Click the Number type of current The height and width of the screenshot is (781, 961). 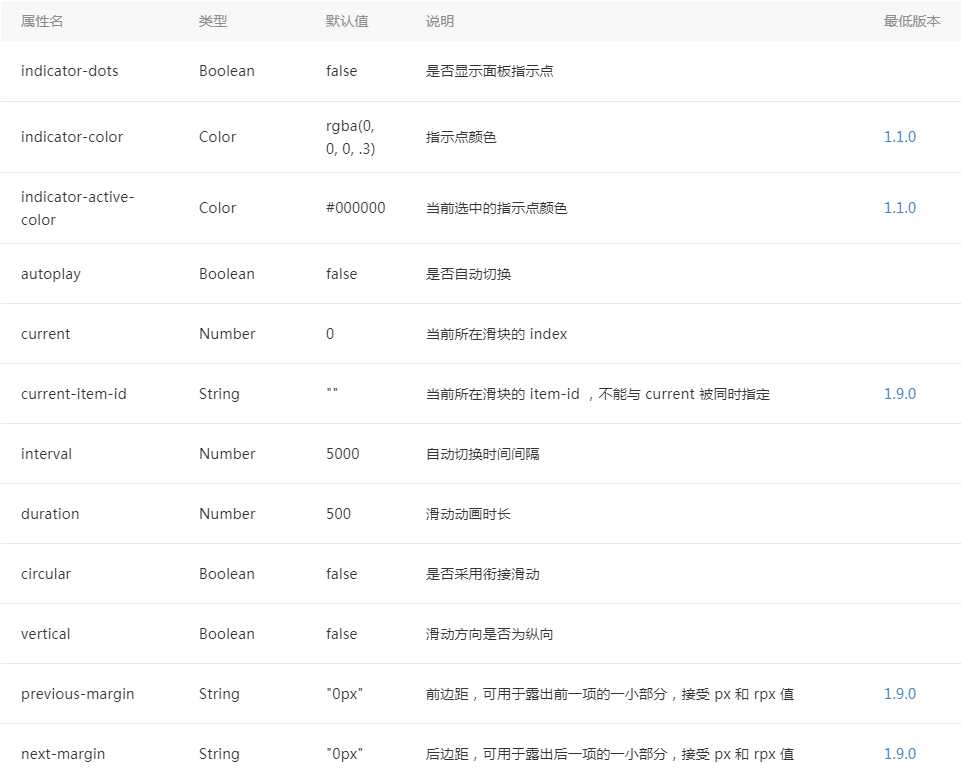point(227,334)
